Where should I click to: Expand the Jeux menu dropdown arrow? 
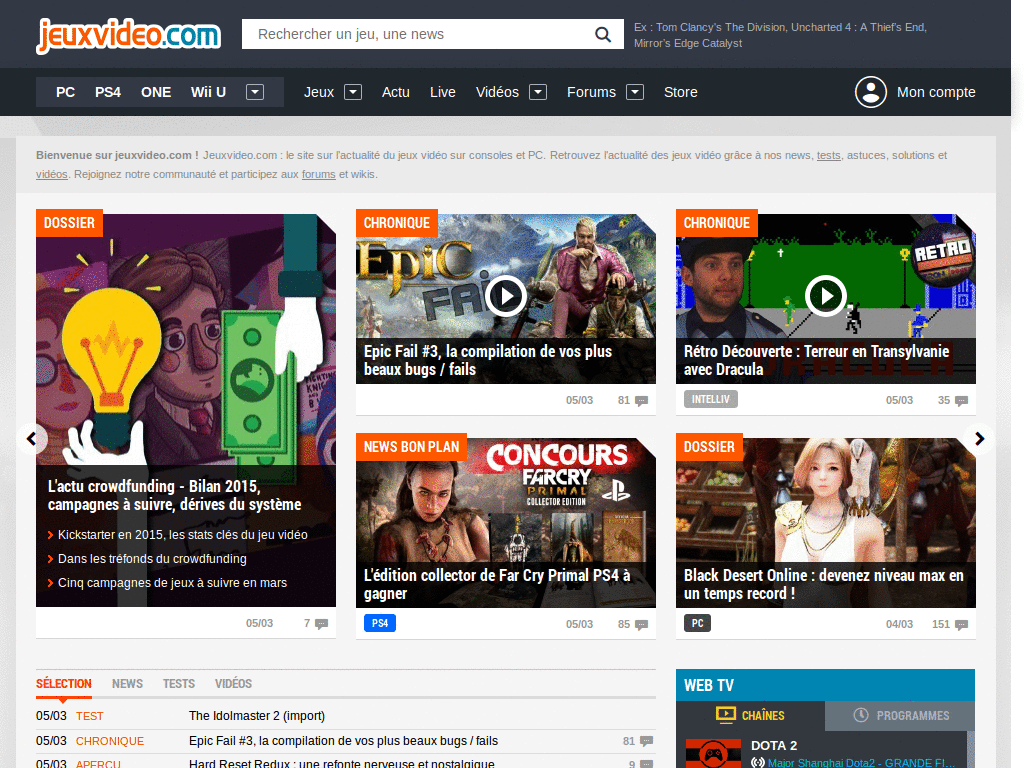[353, 92]
